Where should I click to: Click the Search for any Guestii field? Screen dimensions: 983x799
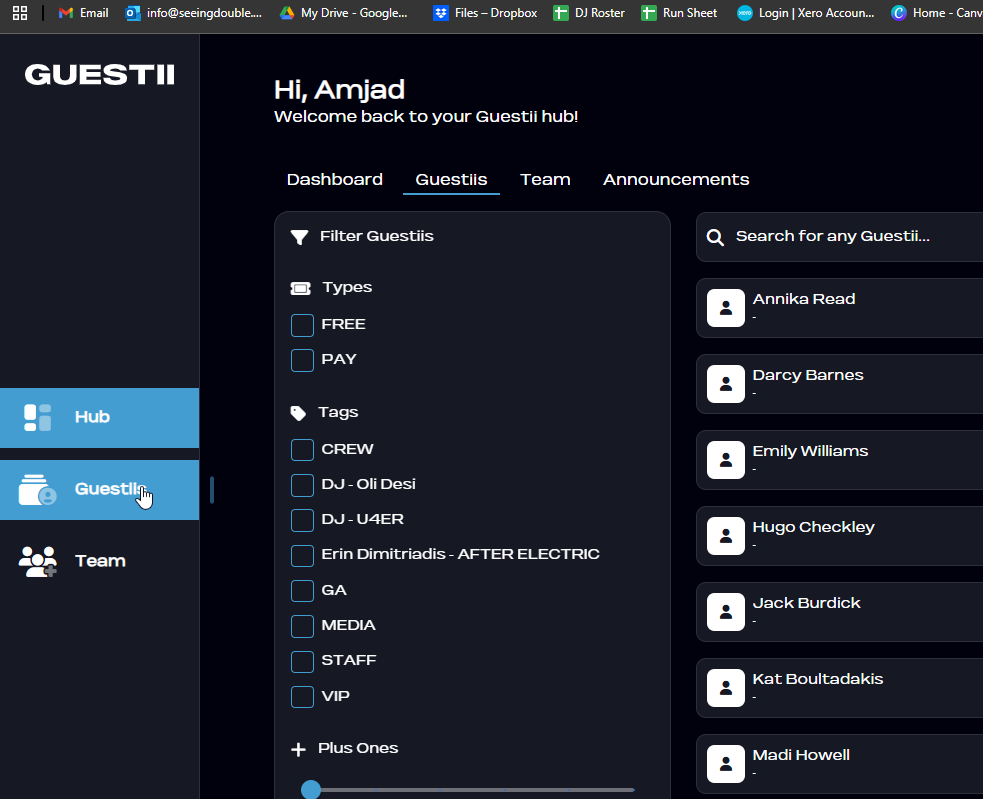click(x=839, y=237)
